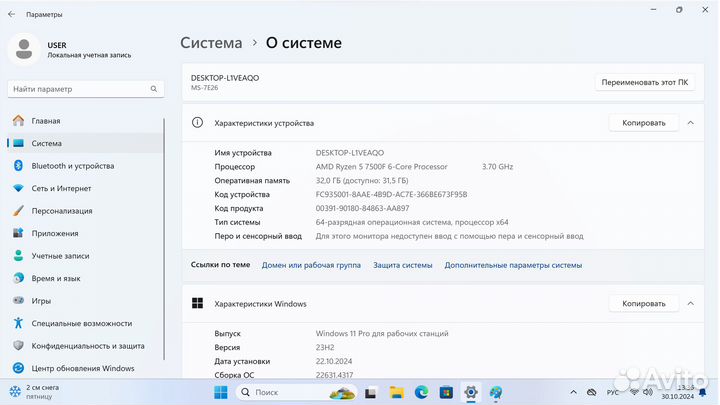Click the info icon next to Характеристики устройства
Viewport: 720px width, 405px height.
197,123
